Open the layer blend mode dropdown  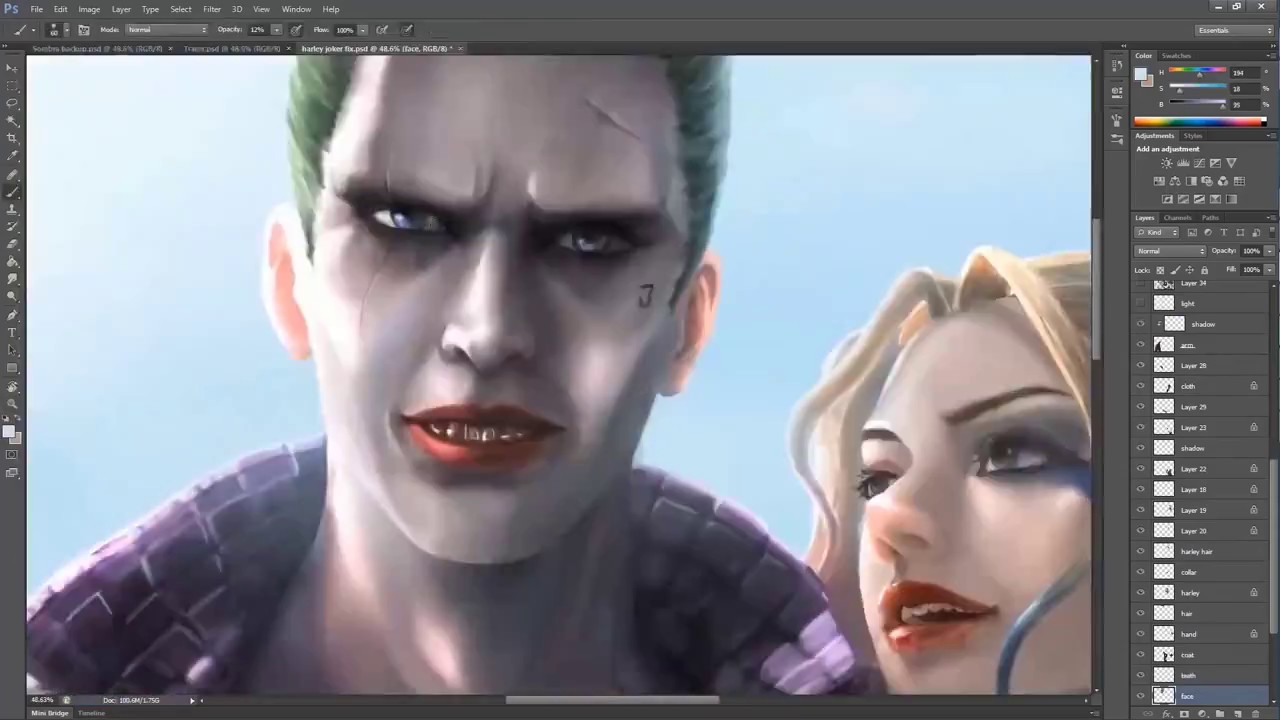pyautogui.click(x=1171, y=251)
